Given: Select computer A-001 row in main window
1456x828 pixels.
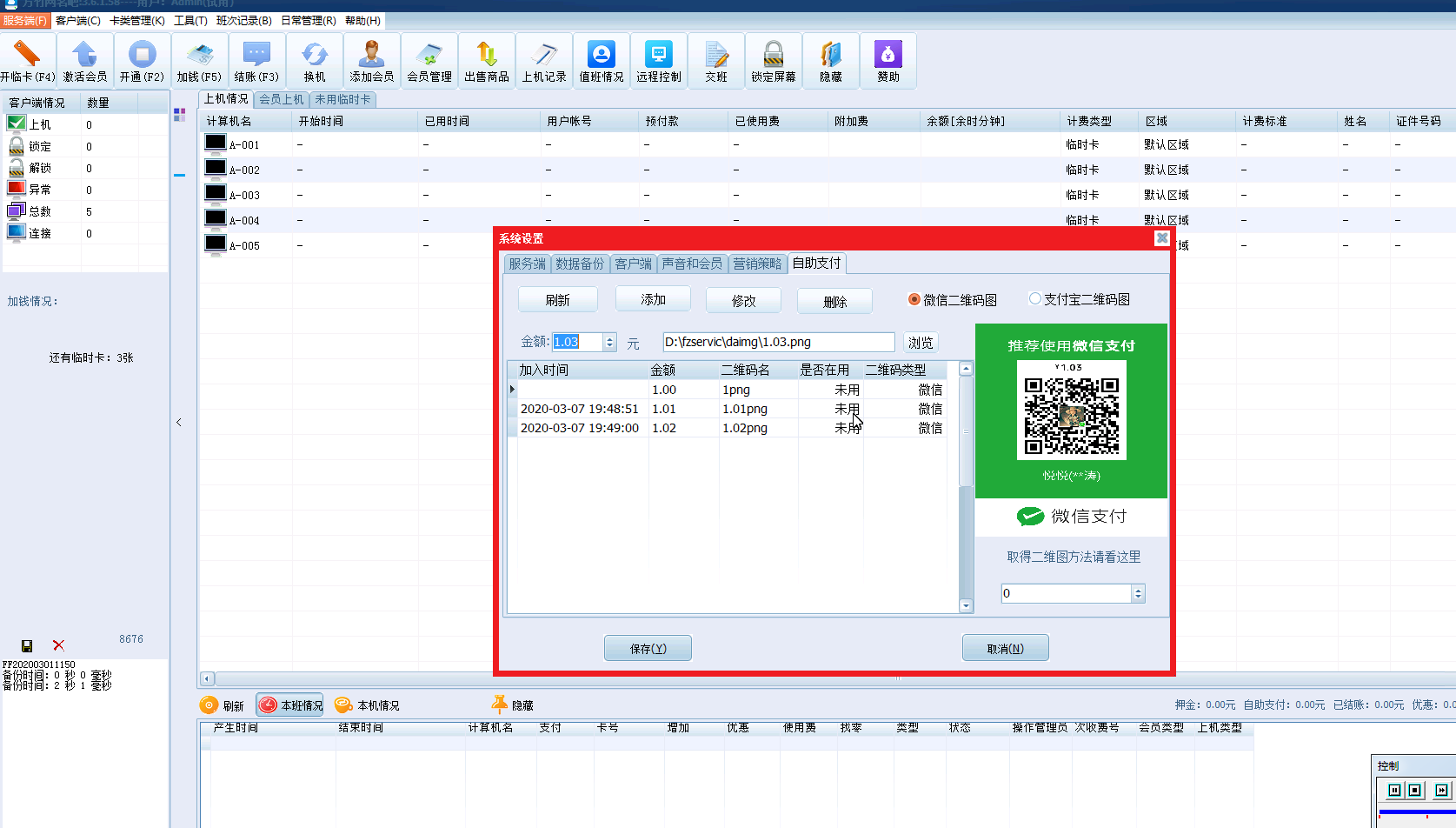Looking at the screenshot, I should click(826, 144).
